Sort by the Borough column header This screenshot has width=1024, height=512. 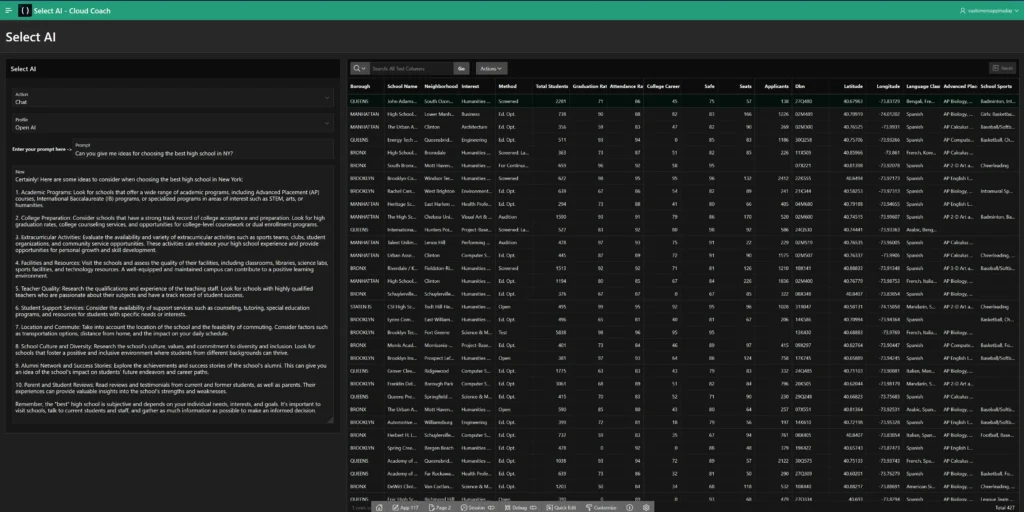359,87
